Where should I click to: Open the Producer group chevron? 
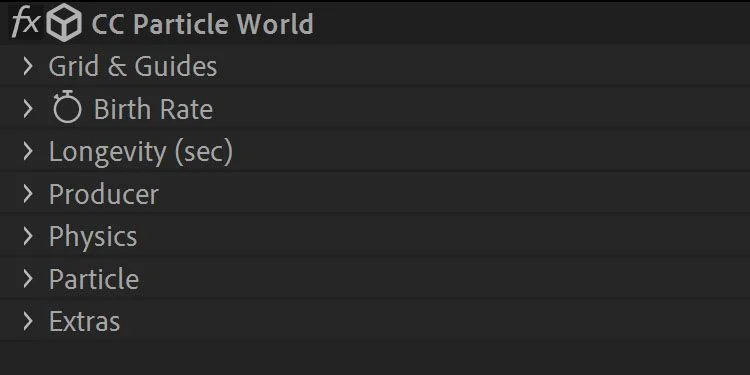pyautogui.click(x=28, y=194)
